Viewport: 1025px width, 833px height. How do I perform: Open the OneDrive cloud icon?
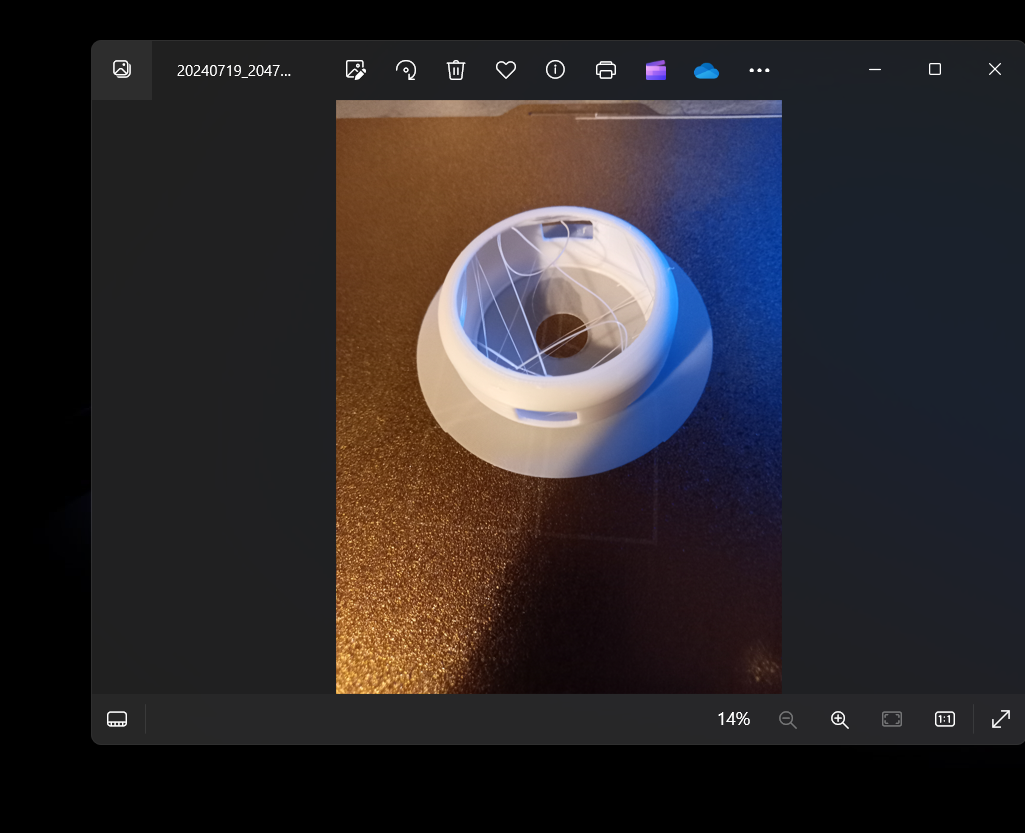[706, 71]
